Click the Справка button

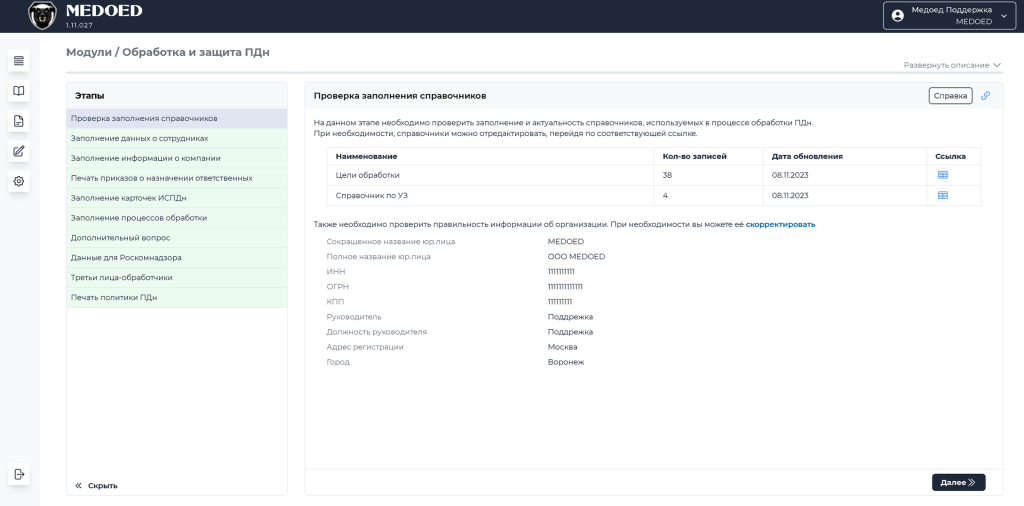pos(950,96)
